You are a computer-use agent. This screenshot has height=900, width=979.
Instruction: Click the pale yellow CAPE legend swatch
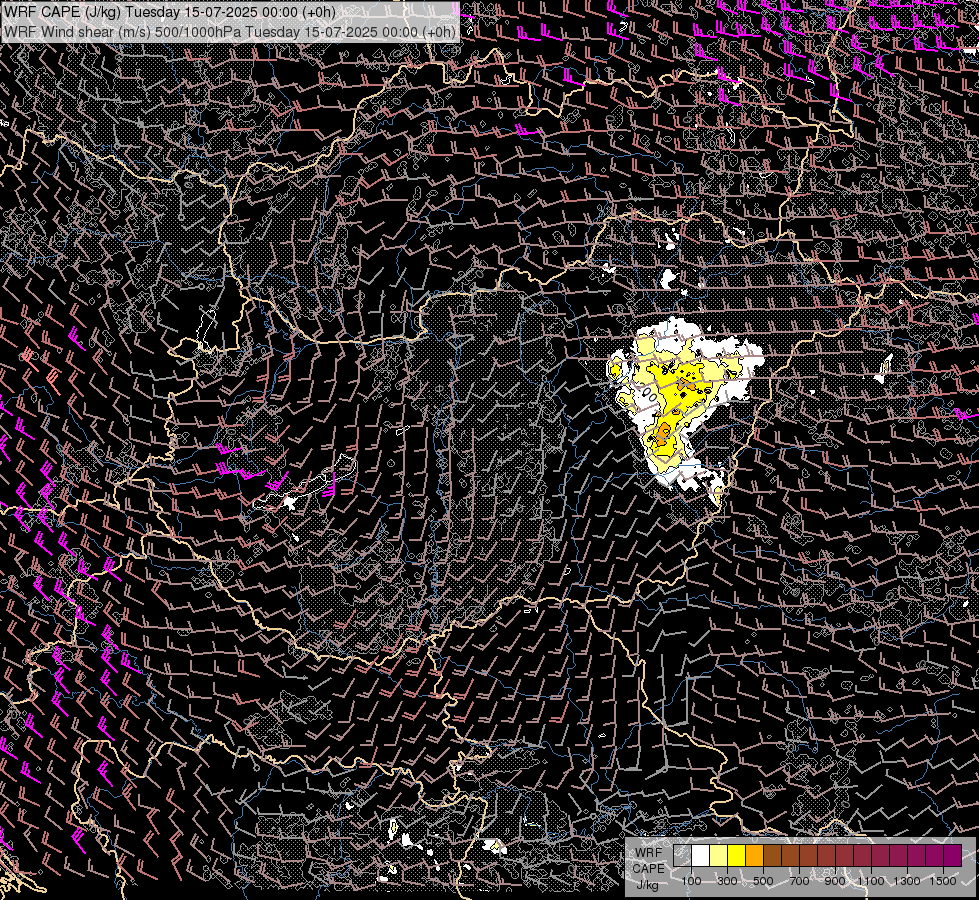coord(719,855)
